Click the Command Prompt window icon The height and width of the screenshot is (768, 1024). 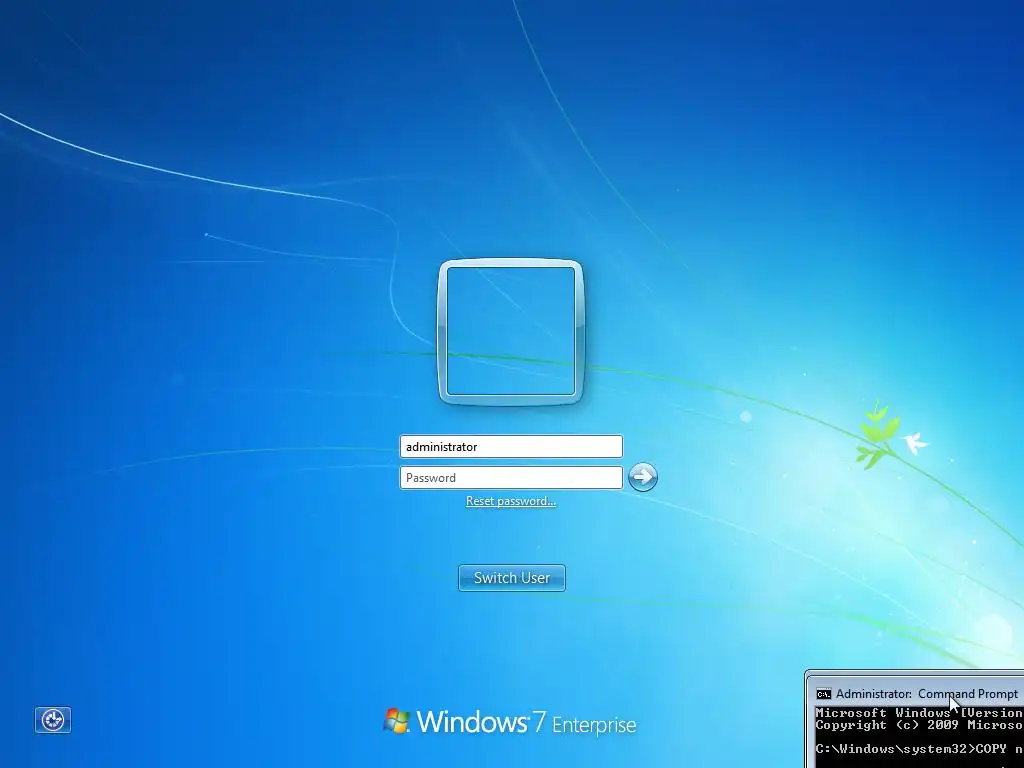click(x=824, y=694)
